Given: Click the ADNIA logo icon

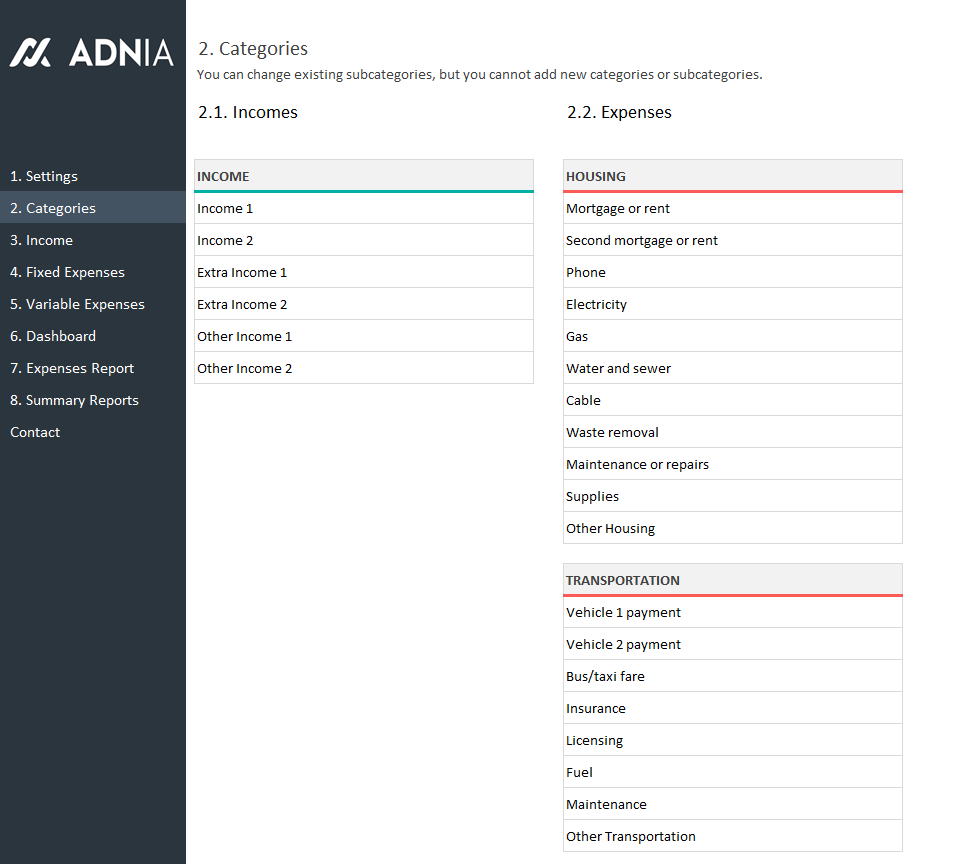Looking at the screenshot, I should click(31, 53).
